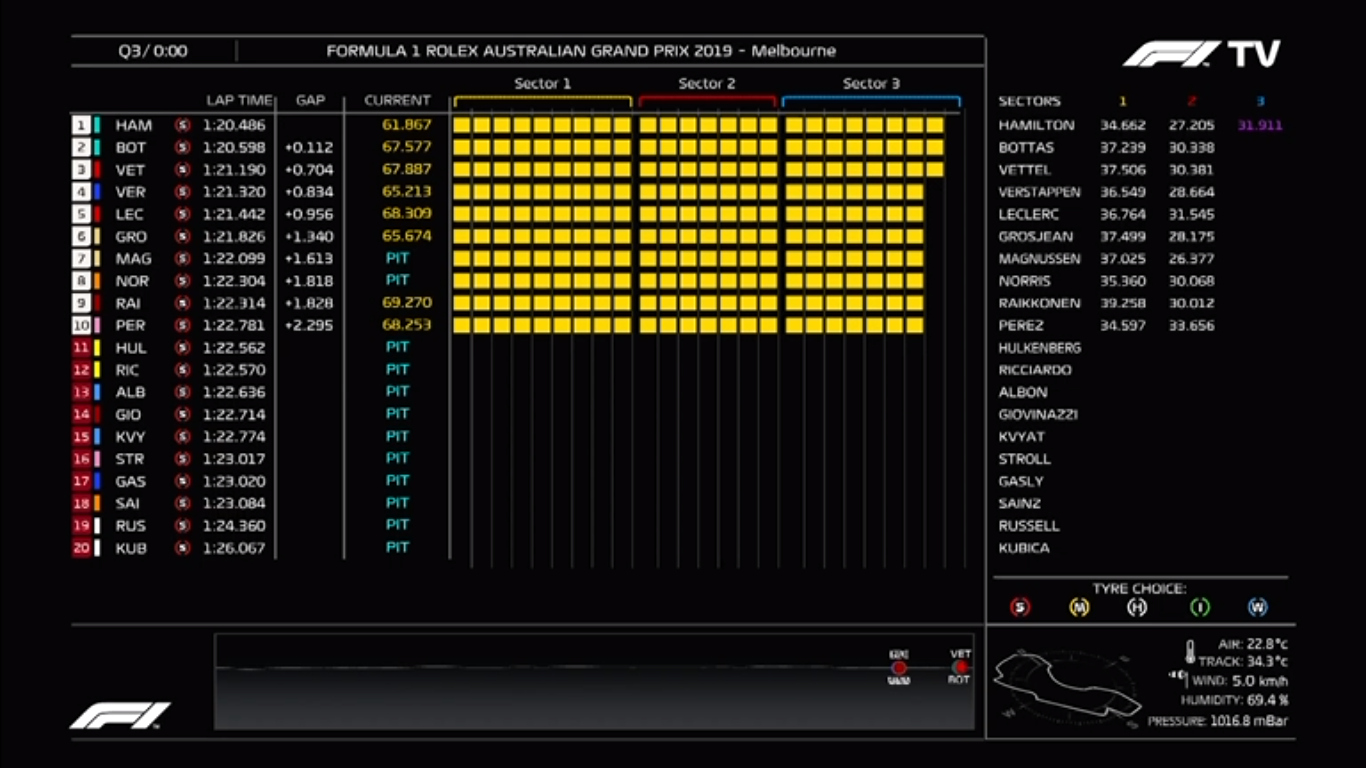Viewport: 1366px width, 768px height.
Task: Click HAM's teal team colour bar
Action: (97, 125)
